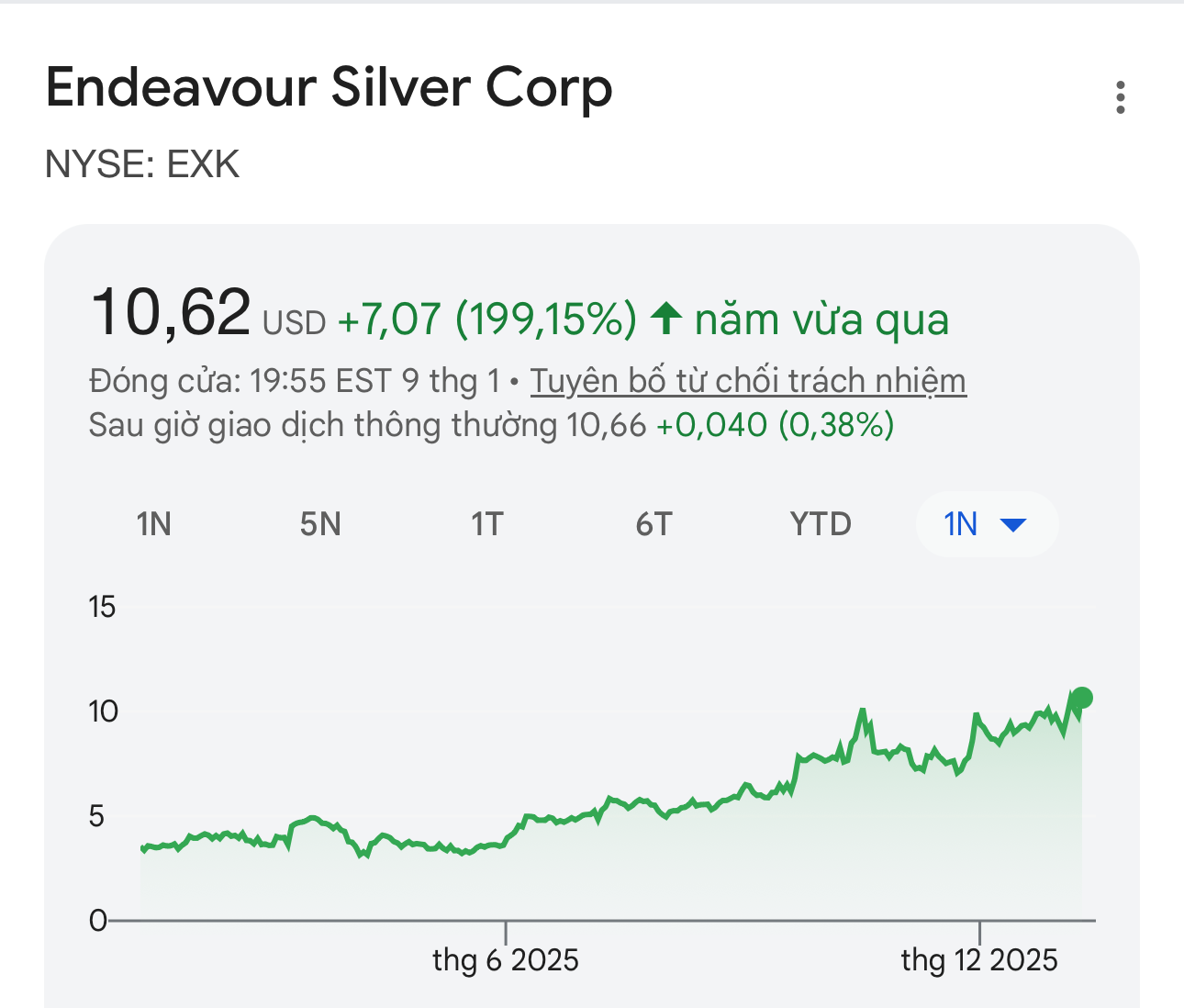Switch to the 1T time range
1184x1008 pixels.
486,525
